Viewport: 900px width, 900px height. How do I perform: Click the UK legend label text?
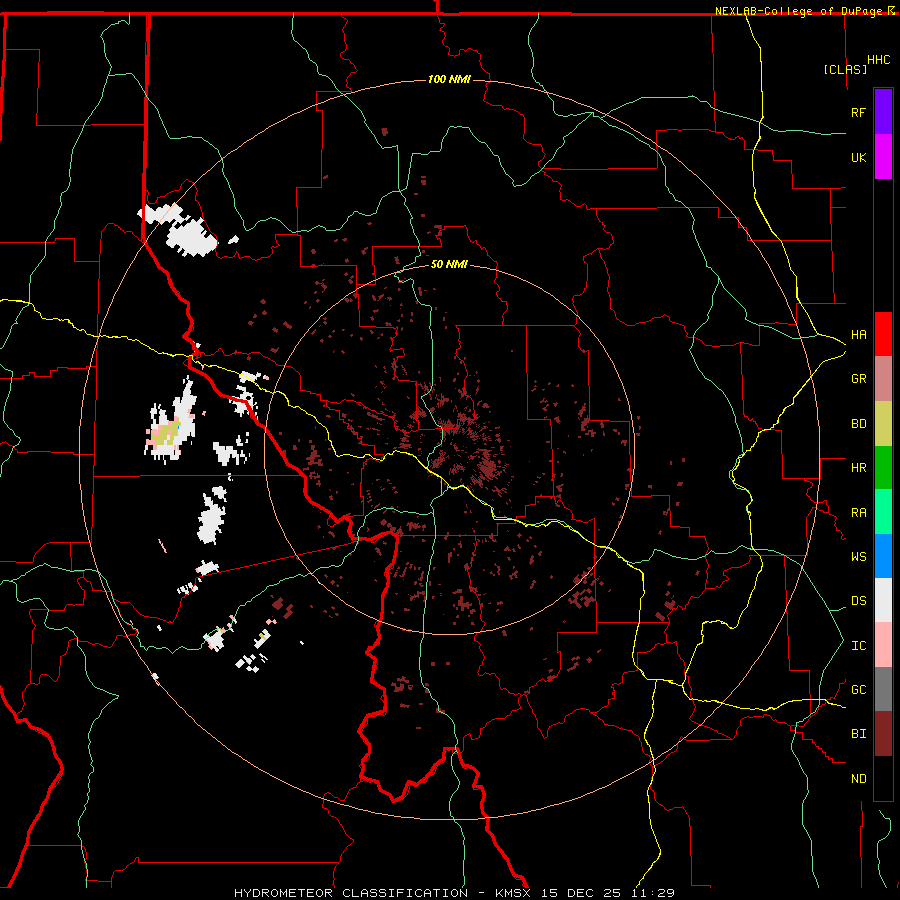point(859,157)
